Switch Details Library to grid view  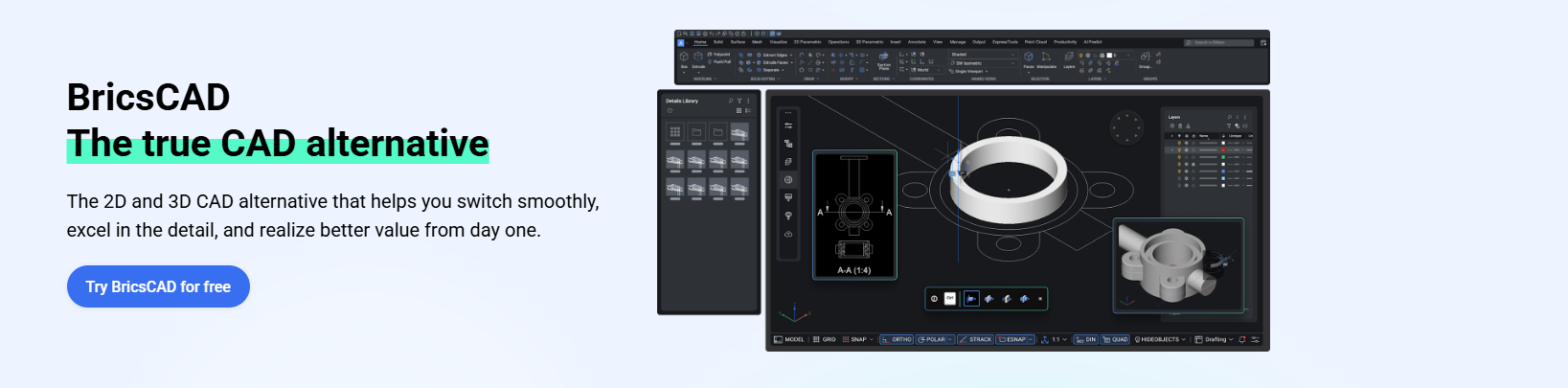739,110
